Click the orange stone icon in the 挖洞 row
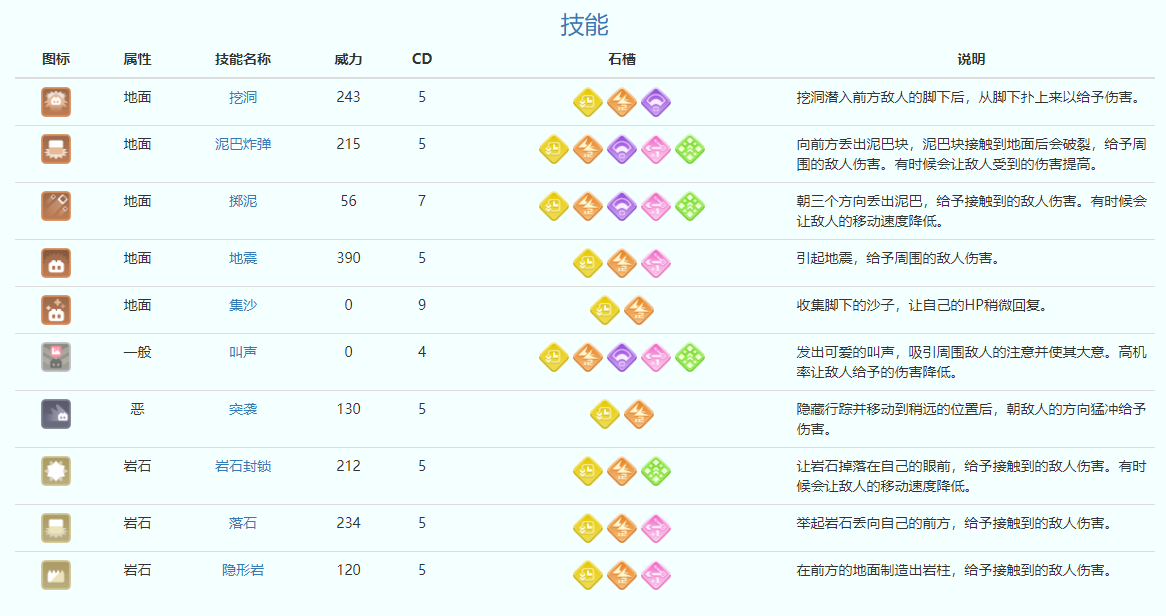Screen dimensions: 1166x616 tap(622, 102)
